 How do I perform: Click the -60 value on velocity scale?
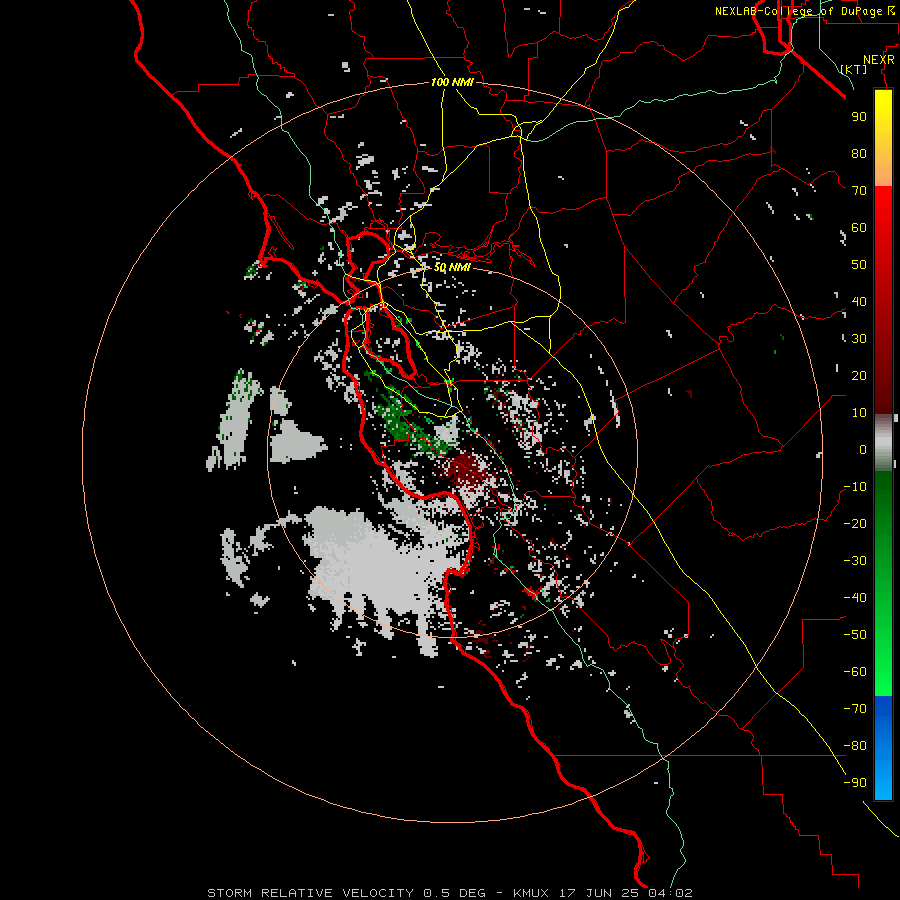tap(855, 672)
